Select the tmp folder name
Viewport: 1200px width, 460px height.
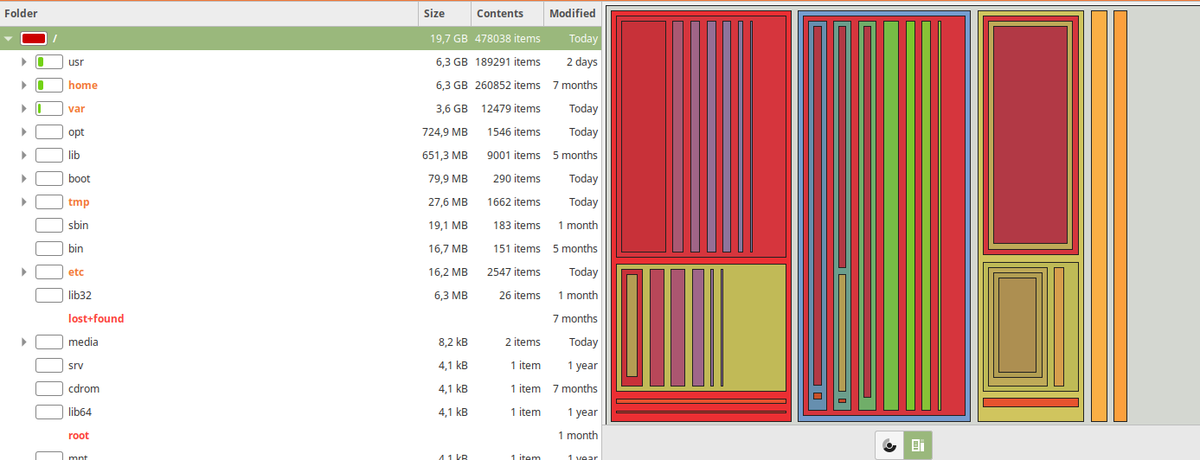pos(79,202)
